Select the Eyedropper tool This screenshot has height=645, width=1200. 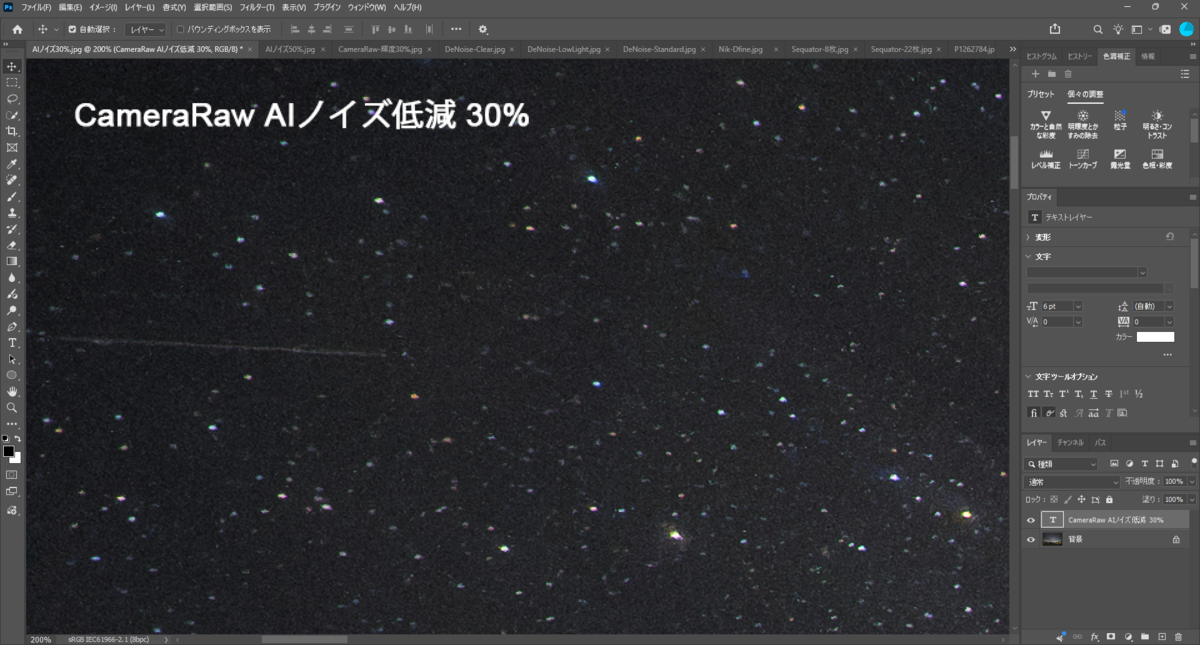tap(12, 164)
